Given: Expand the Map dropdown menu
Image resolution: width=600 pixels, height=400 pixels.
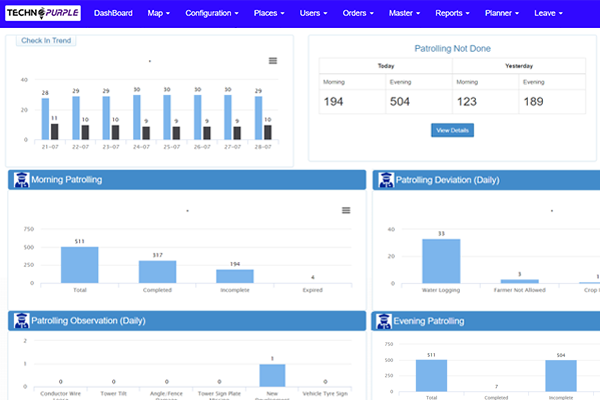Looking at the screenshot, I should (158, 13).
